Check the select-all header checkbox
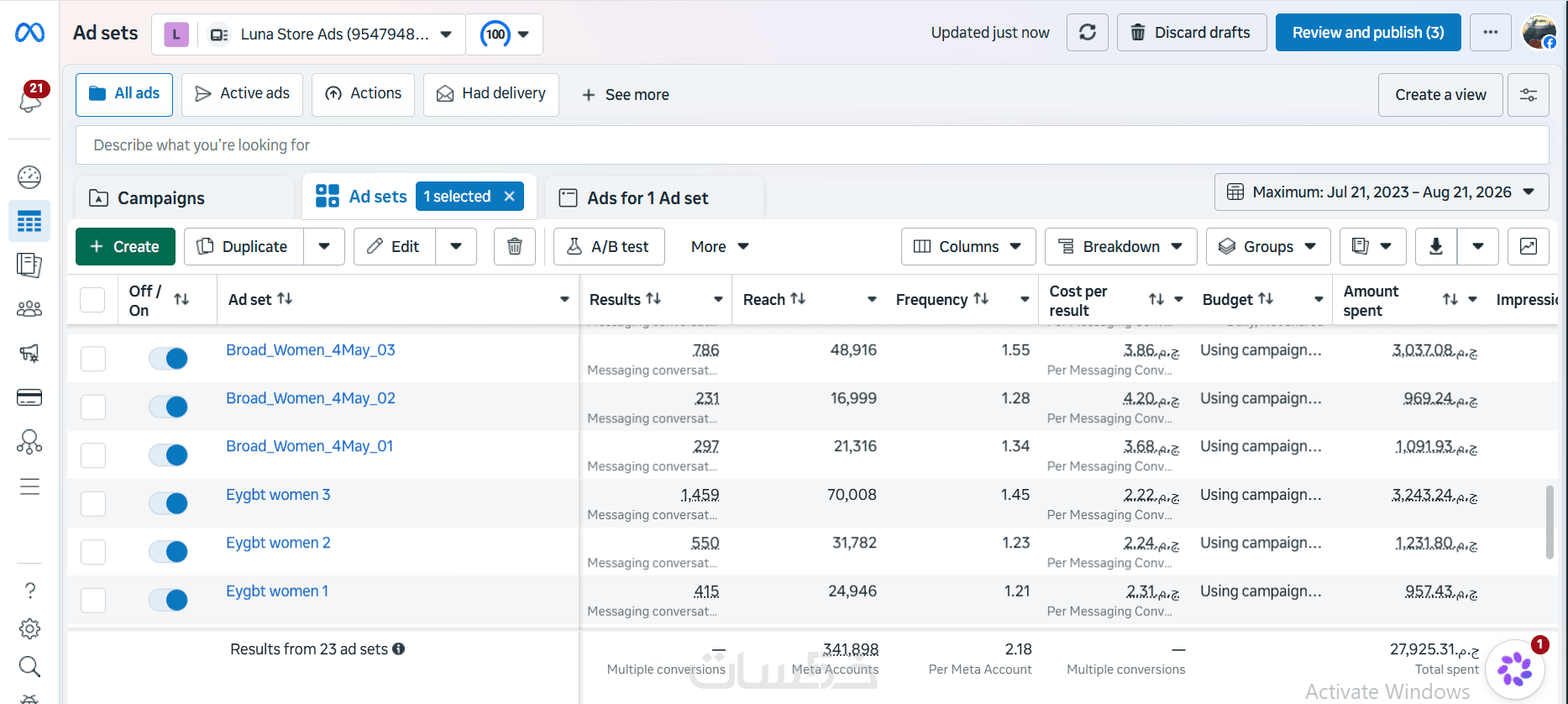This screenshot has height=704, width=1568. [x=92, y=300]
